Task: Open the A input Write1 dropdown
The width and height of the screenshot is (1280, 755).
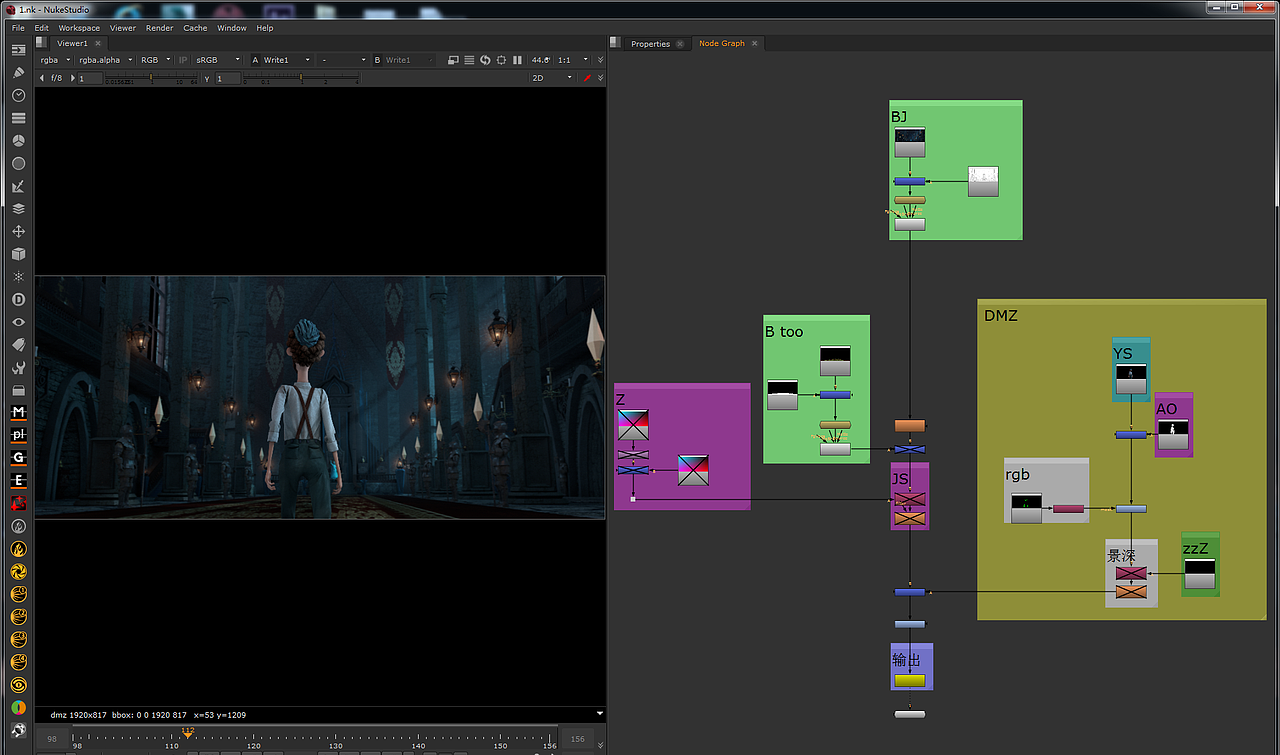Action: tap(287, 60)
